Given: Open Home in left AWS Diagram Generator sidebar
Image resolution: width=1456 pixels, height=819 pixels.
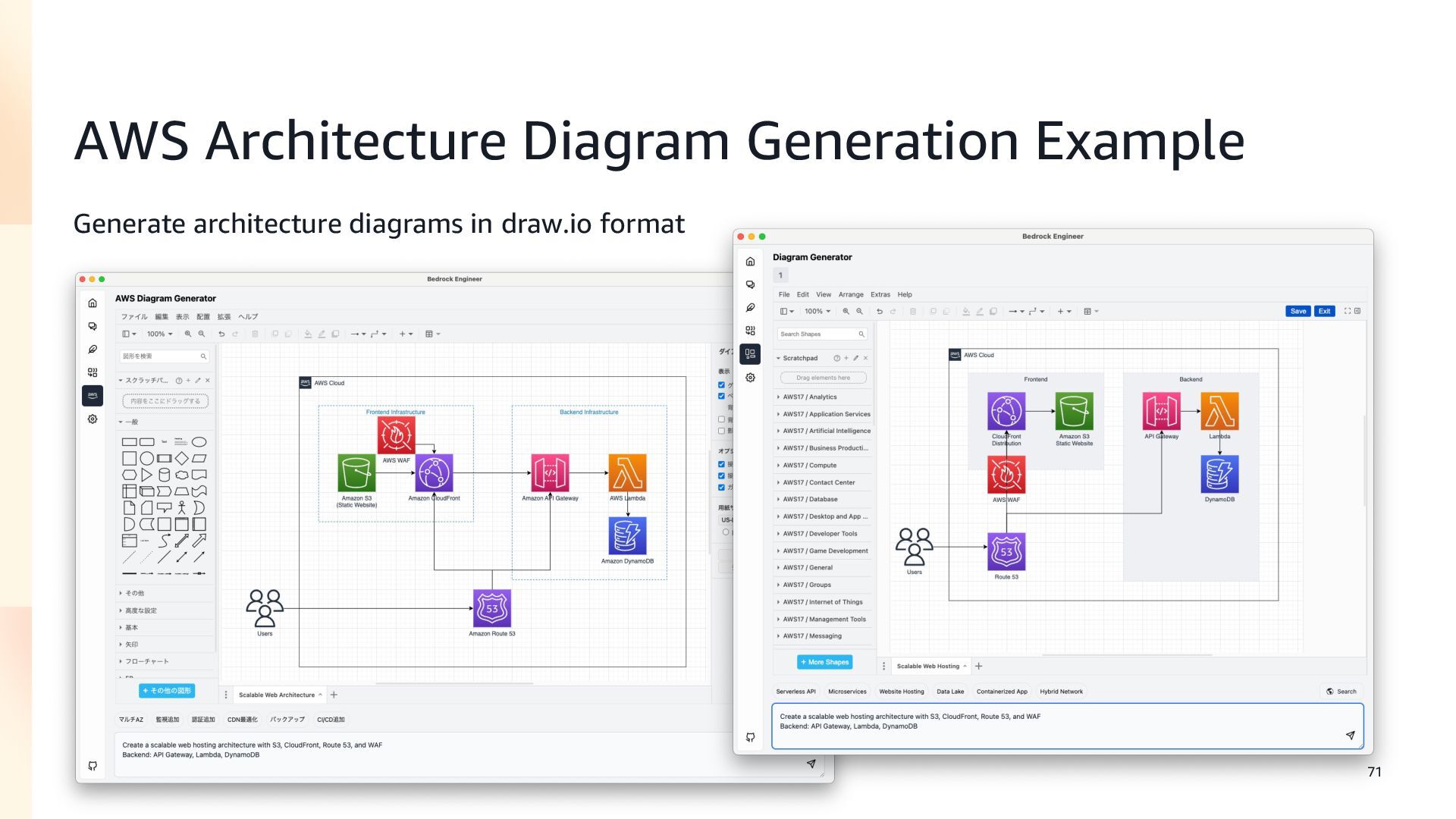Looking at the screenshot, I should (93, 303).
